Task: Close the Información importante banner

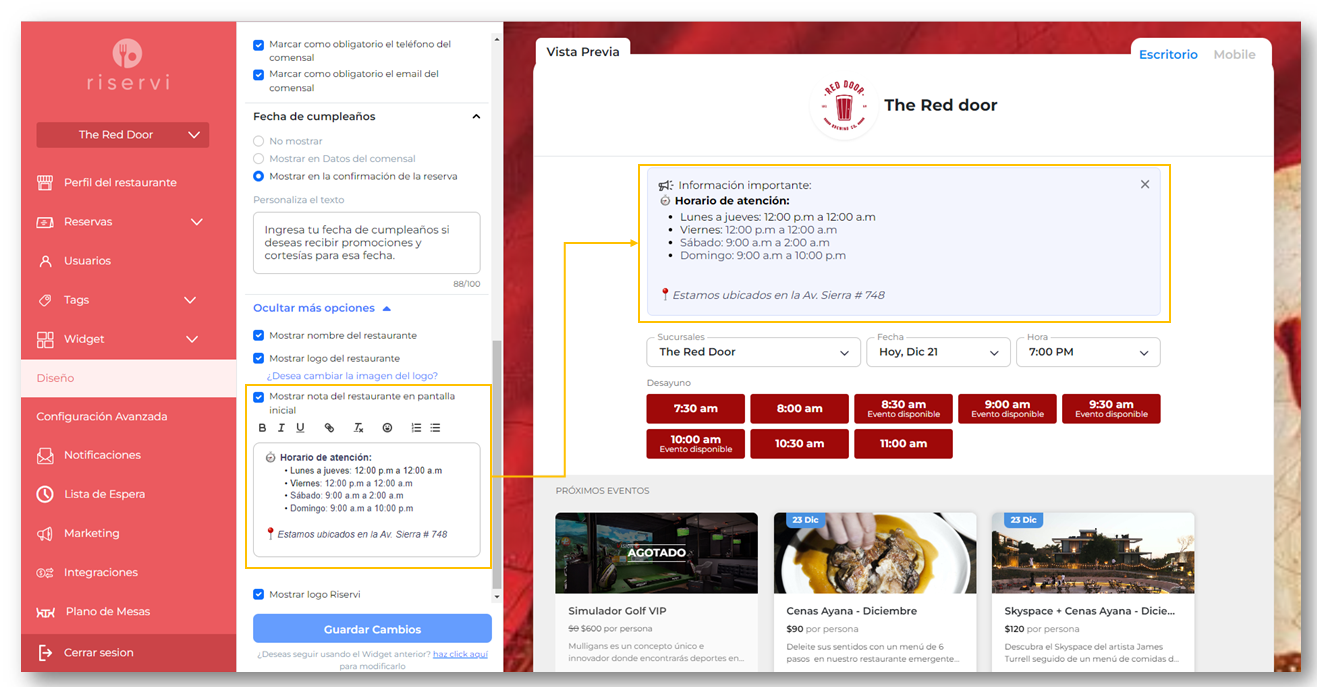Action: click(1145, 185)
